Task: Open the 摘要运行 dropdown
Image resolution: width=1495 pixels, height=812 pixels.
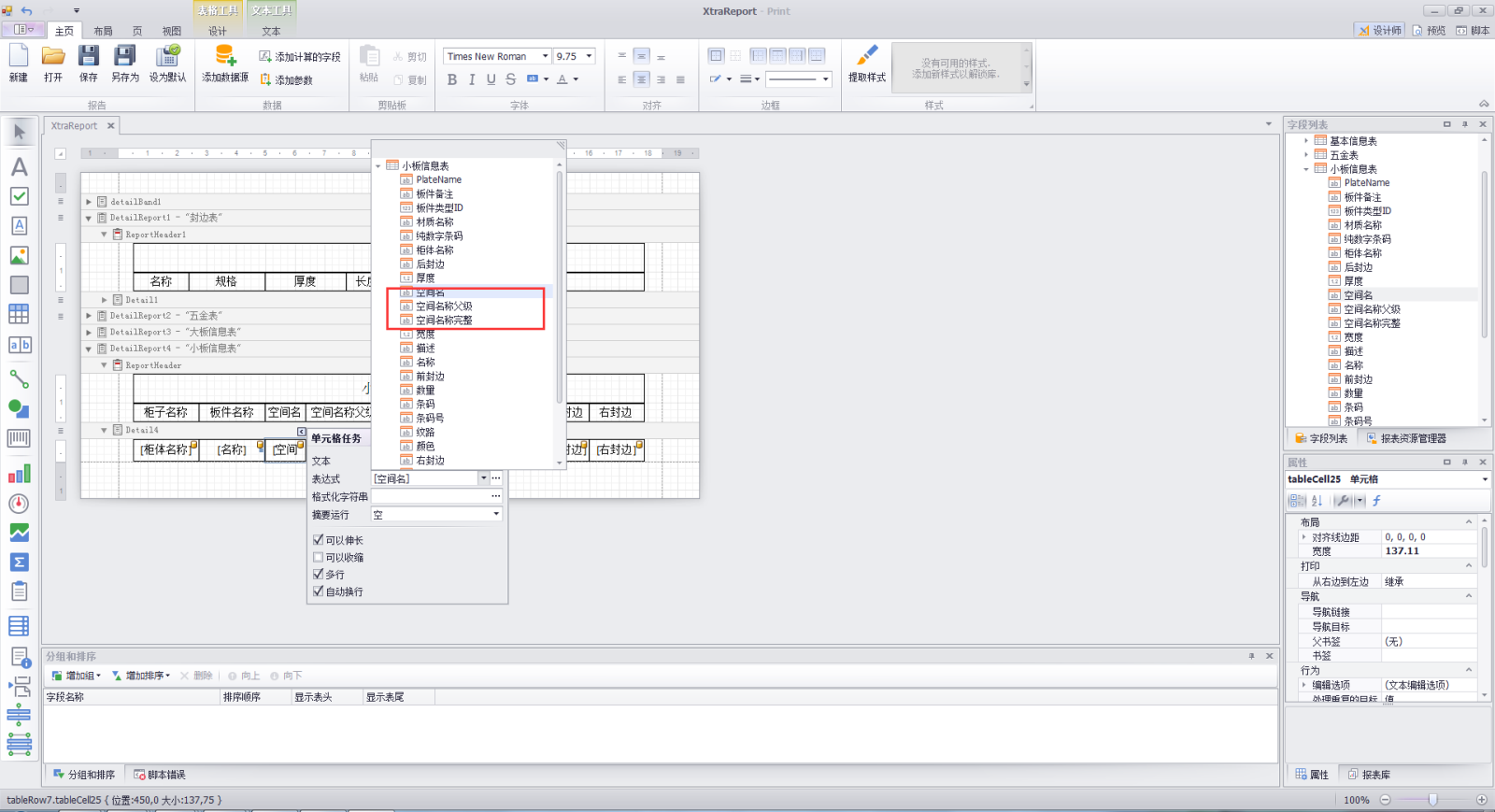Action: click(x=496, y=515)
